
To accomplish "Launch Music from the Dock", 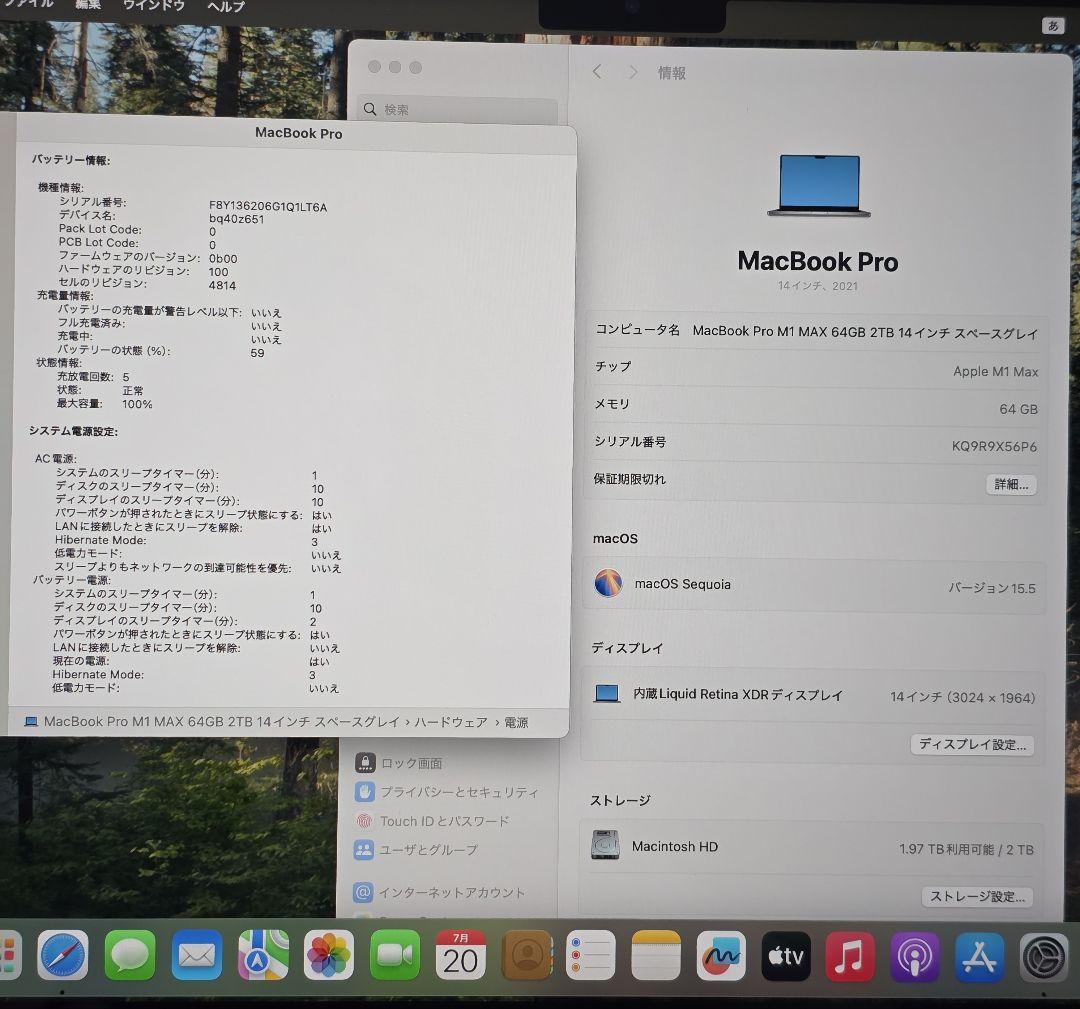I will [850, 955].
